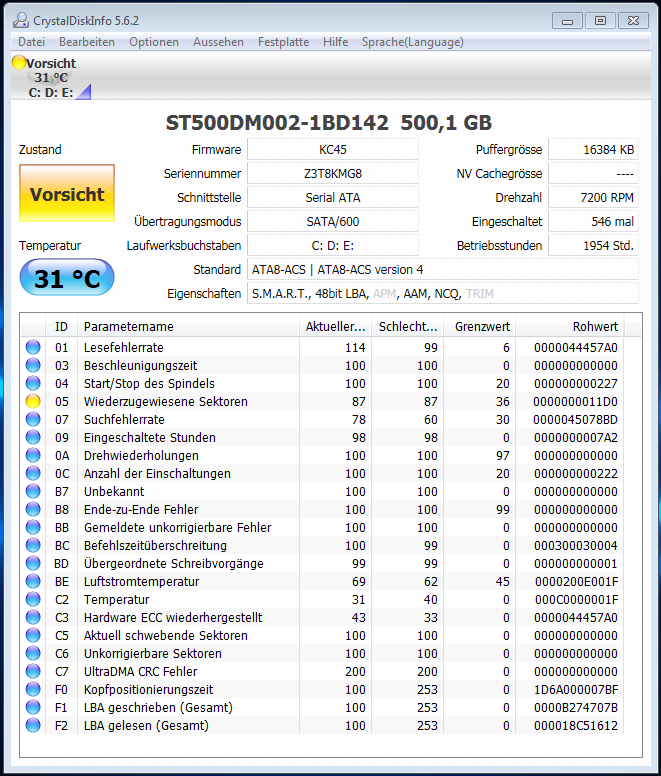Click the blue dot for Gemeldete unkorrigierbare Fehler
The image size is (661, 776).
click(33, 528)
